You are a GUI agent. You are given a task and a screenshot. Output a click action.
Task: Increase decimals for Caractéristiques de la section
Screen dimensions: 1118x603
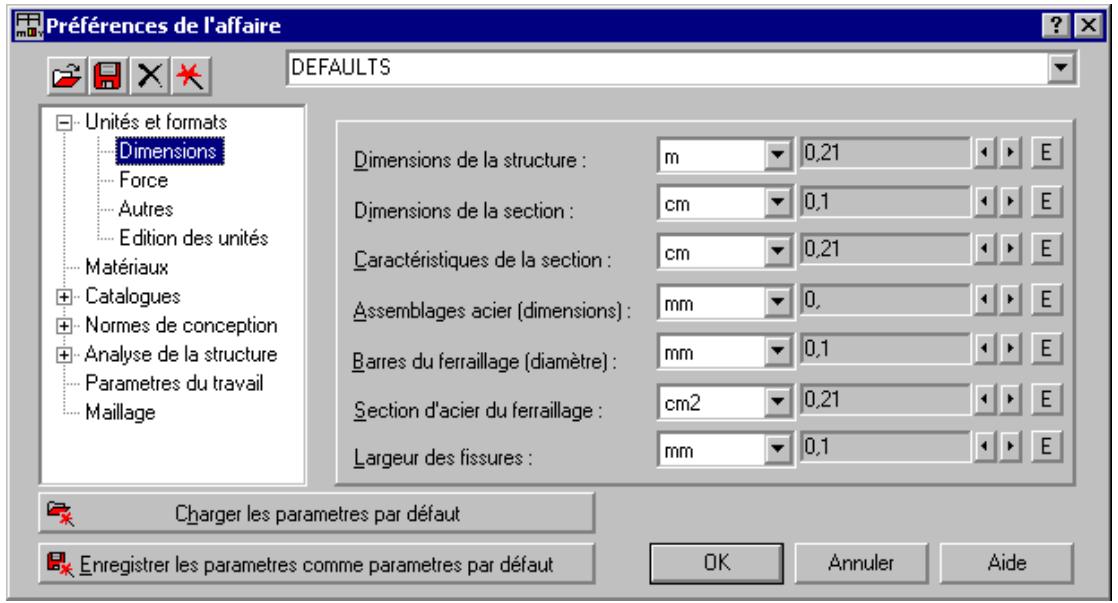click(x=1010, y=249)
